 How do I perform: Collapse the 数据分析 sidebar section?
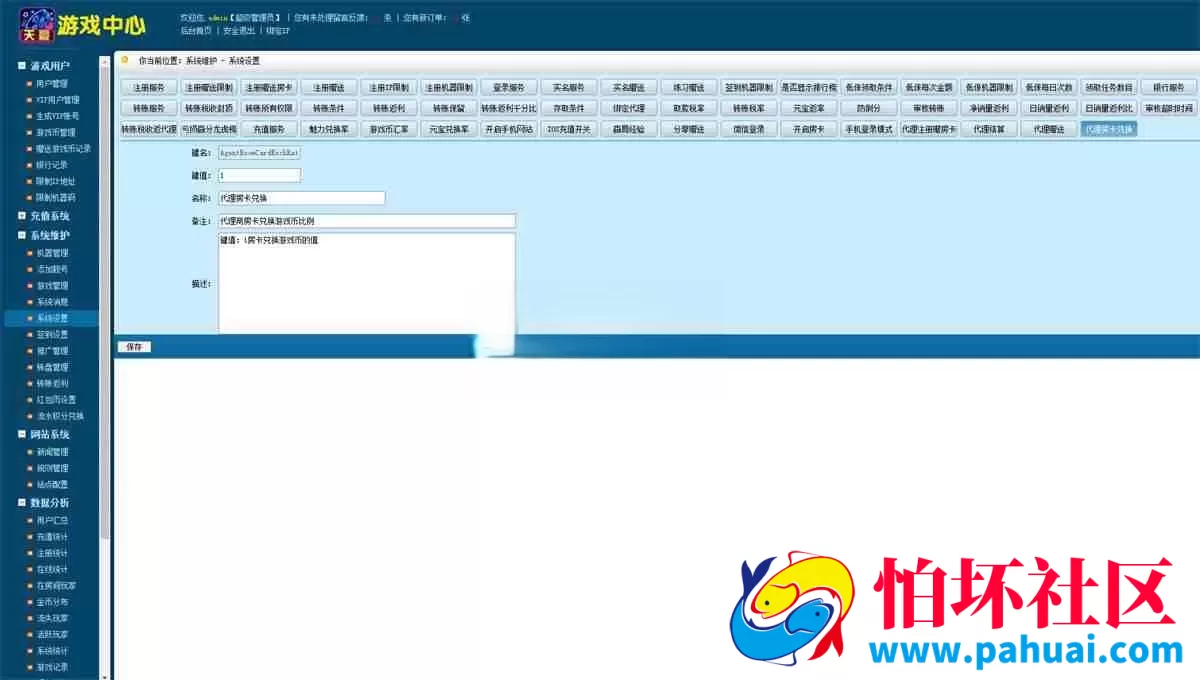tap(22, 503)
